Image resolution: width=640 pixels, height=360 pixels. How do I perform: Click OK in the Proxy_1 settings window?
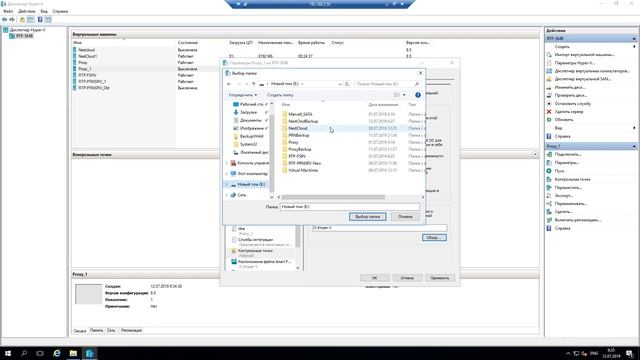point(375,278)
